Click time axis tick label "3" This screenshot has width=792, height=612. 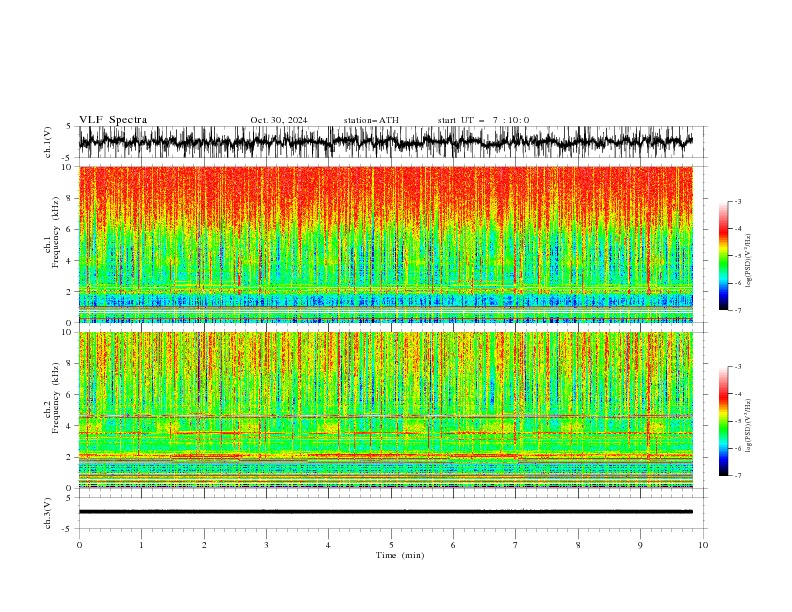click(x=266, y=545)
